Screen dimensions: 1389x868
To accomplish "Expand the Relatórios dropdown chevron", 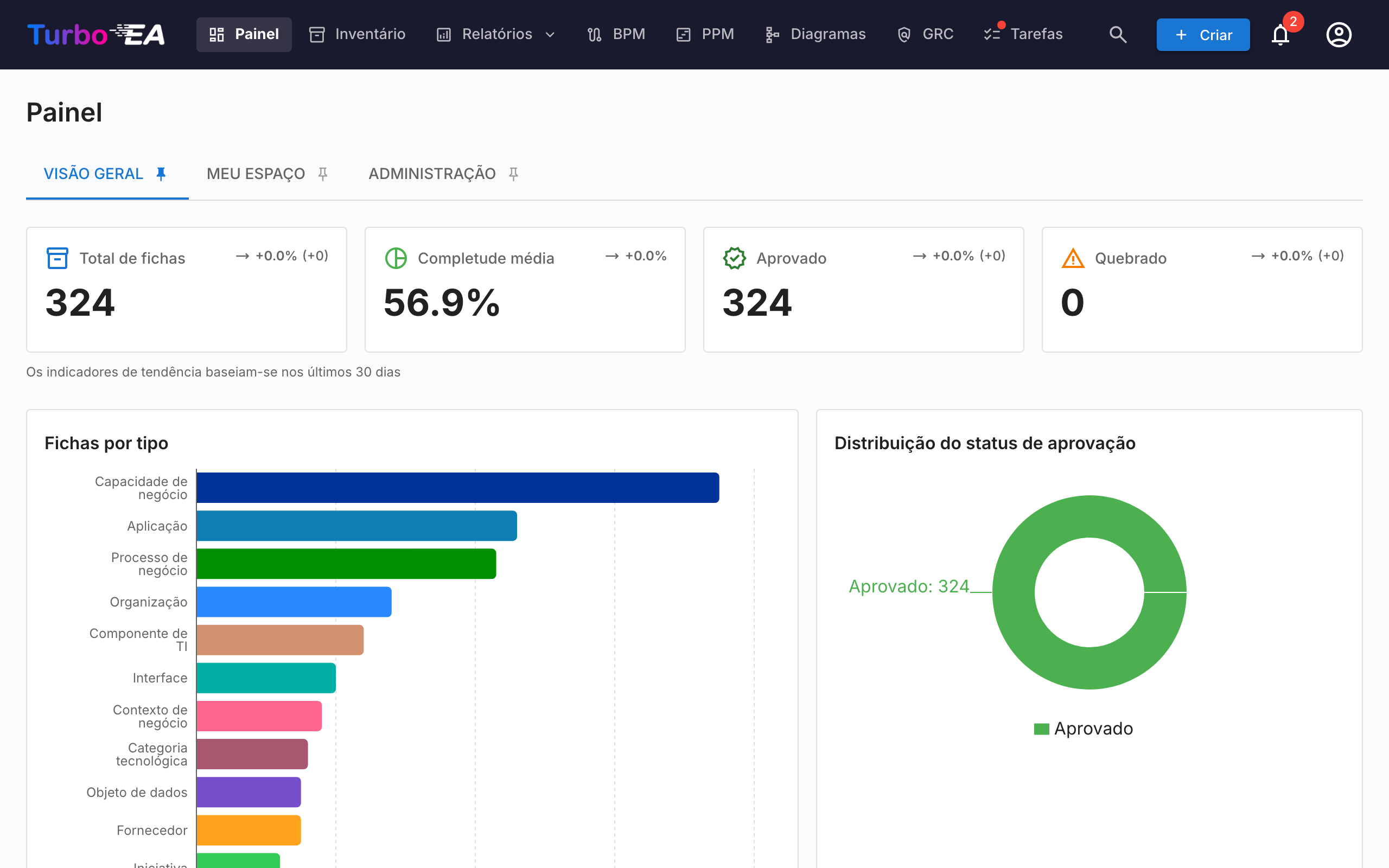I will pyautogui.click(x=550, y=34).
